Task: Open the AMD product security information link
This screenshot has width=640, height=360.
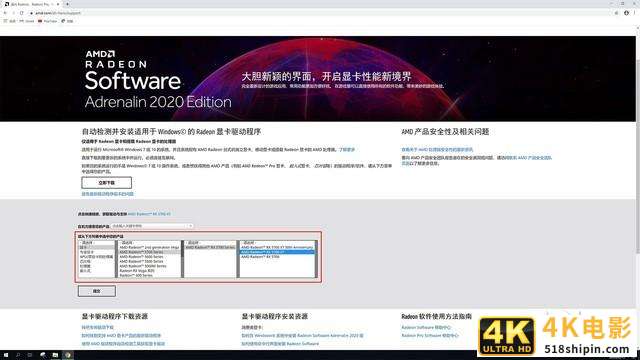Action: 437,150
